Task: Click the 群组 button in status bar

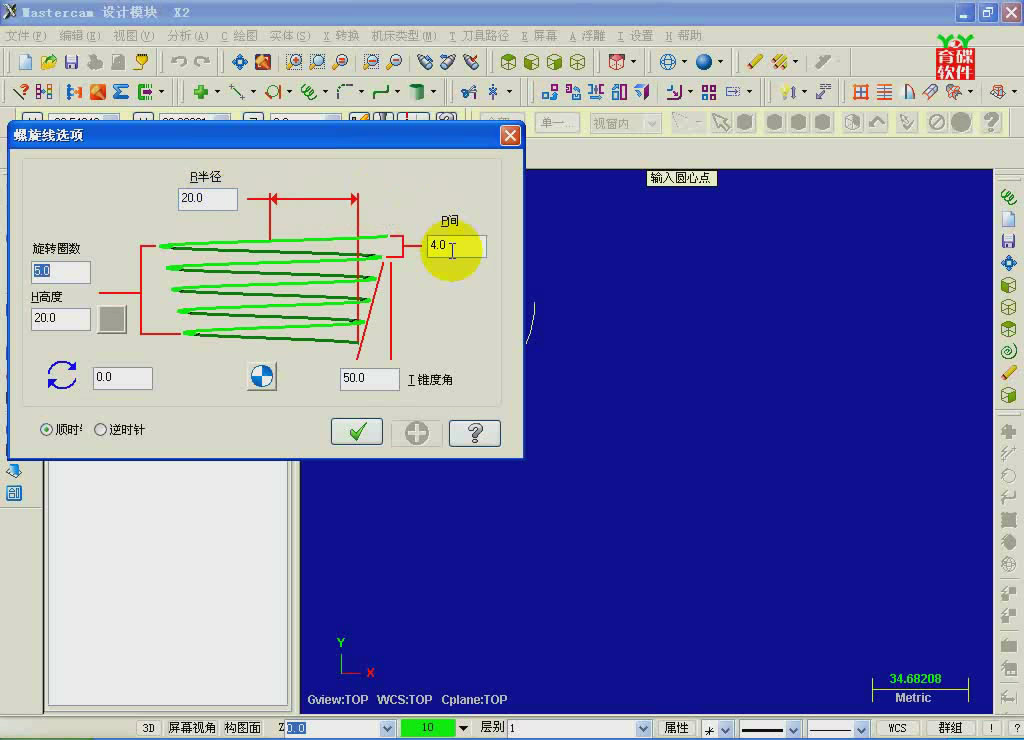Action: 950,728
